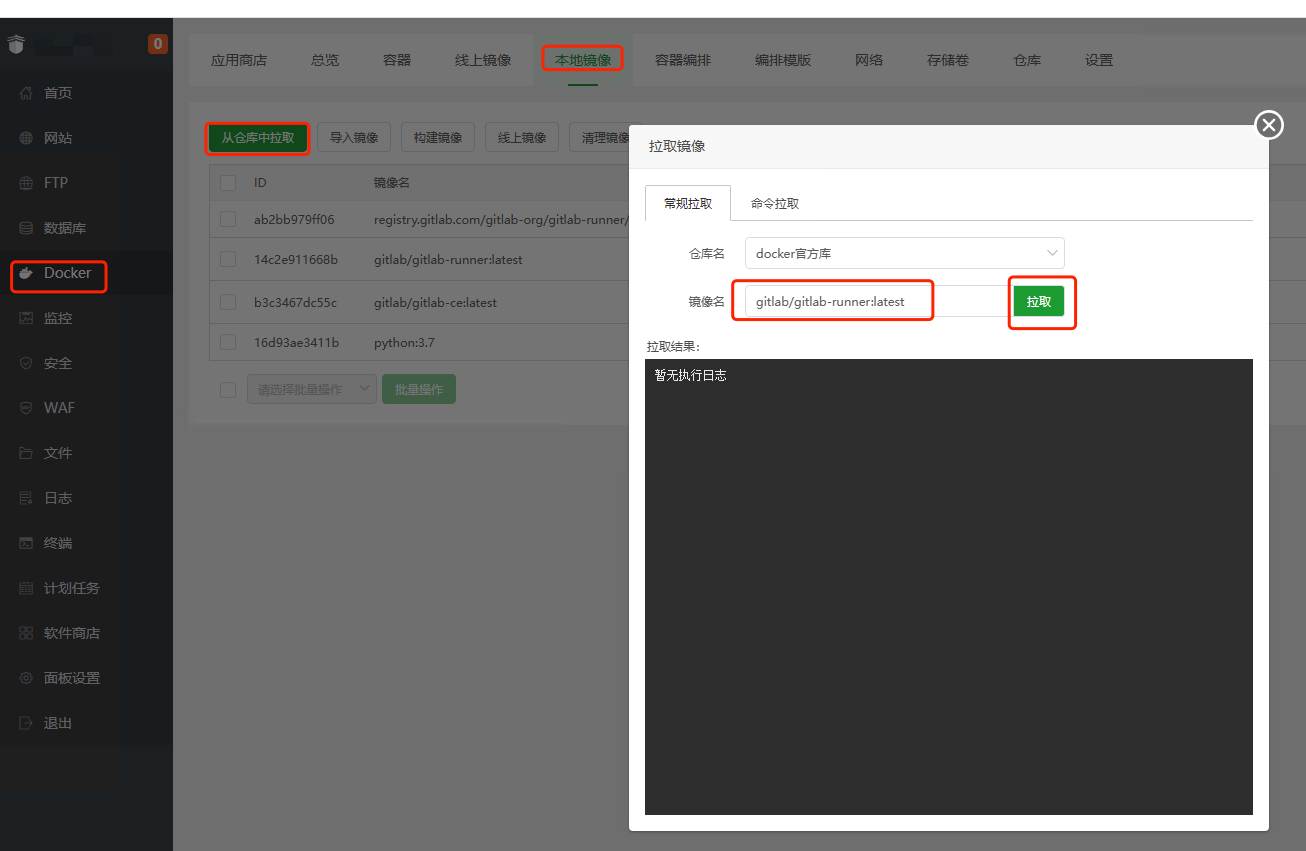Toggle the select-all checkbox in table header
Image resolution: width=1306 pixels, height=851 pixels.
point(228,183)
